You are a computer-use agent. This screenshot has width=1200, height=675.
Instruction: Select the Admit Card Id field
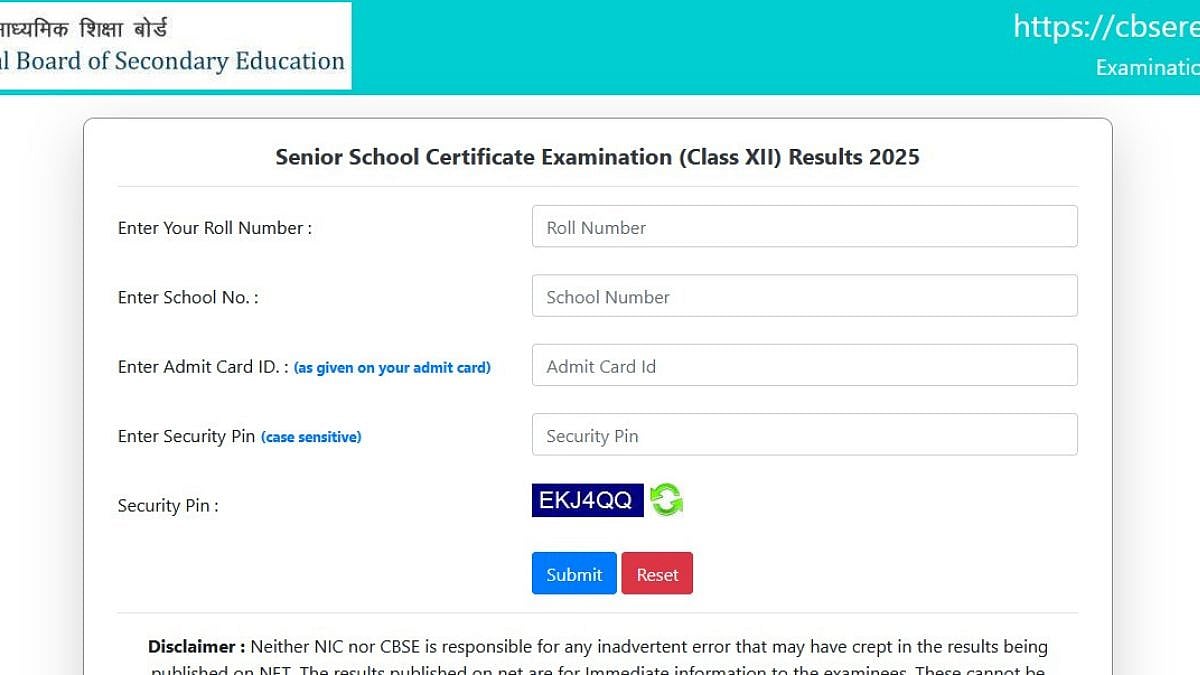[804, 366]
